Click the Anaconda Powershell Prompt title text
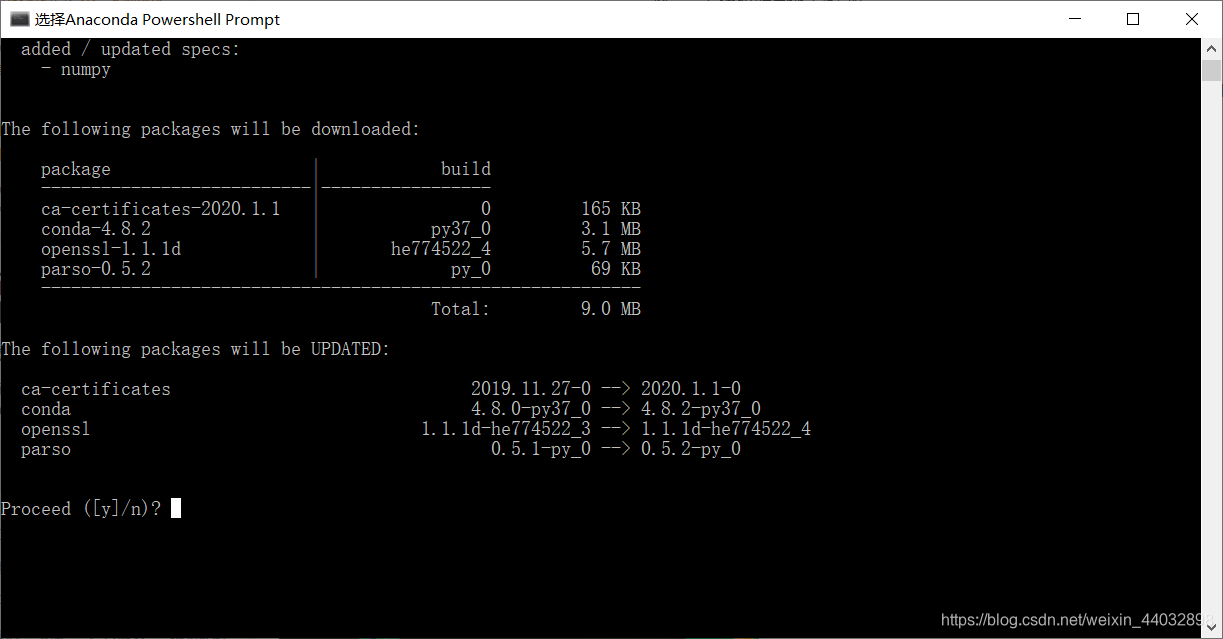The height and width of the screenshot is (639, 1223). pyautogui.click(x=155, y=18)
